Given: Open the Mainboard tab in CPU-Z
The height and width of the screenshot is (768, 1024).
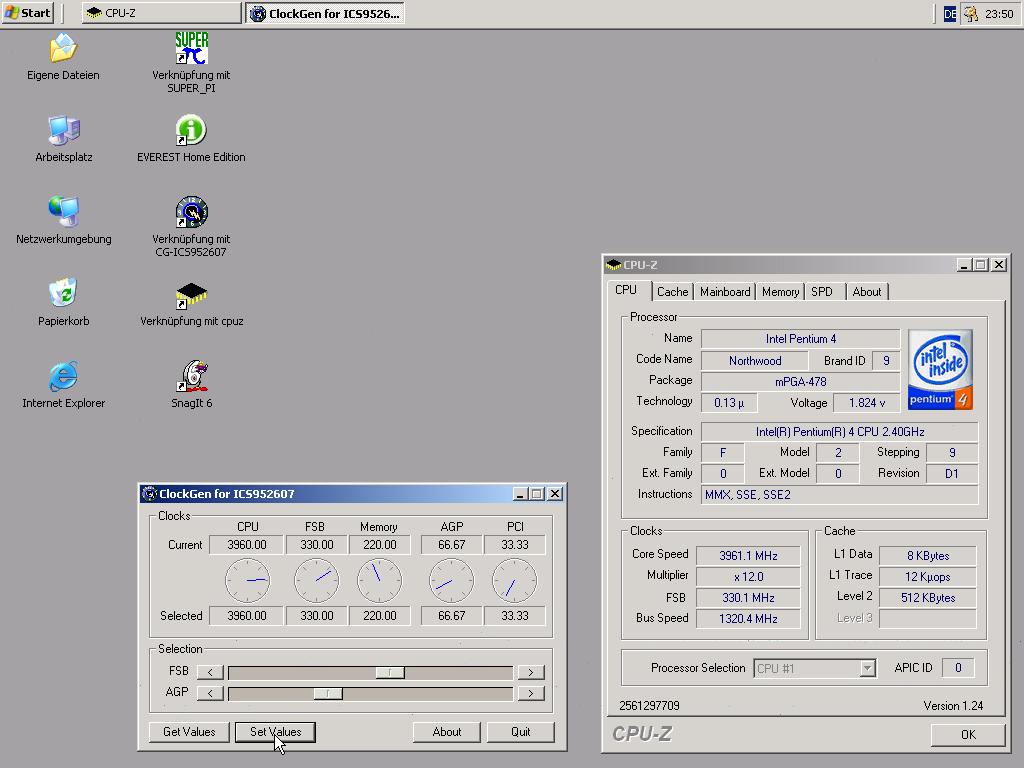Looking at the screenshot, I should 725,292.
